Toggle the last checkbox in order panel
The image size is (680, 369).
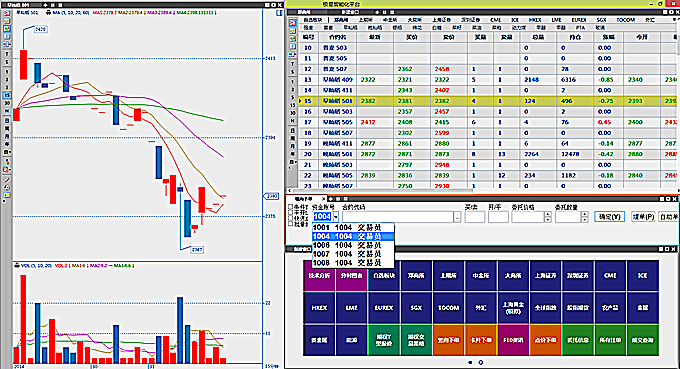coord(291,224)
